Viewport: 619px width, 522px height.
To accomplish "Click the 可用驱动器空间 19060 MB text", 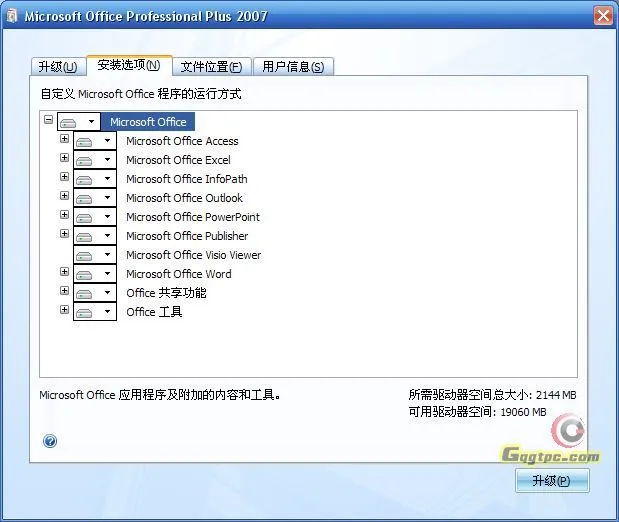I will pyautogui.click(x=477, y=412).
